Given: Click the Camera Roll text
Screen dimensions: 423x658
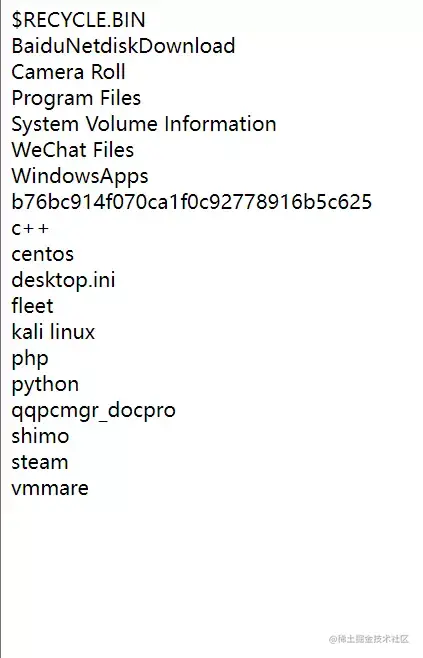Looking at the screenshot, I should coord(68,72).
